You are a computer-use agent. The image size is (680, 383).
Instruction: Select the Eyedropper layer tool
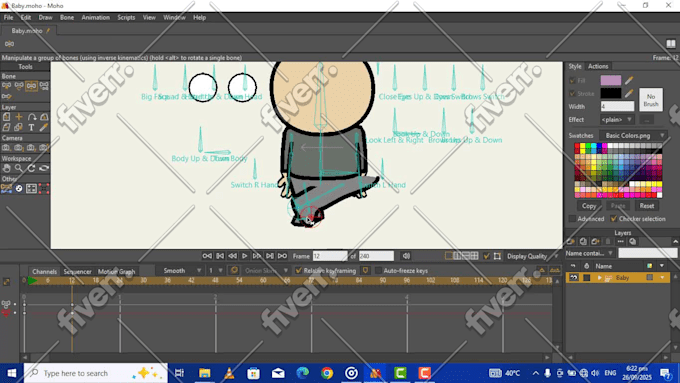pyautogui.click(x=44, y=128)
